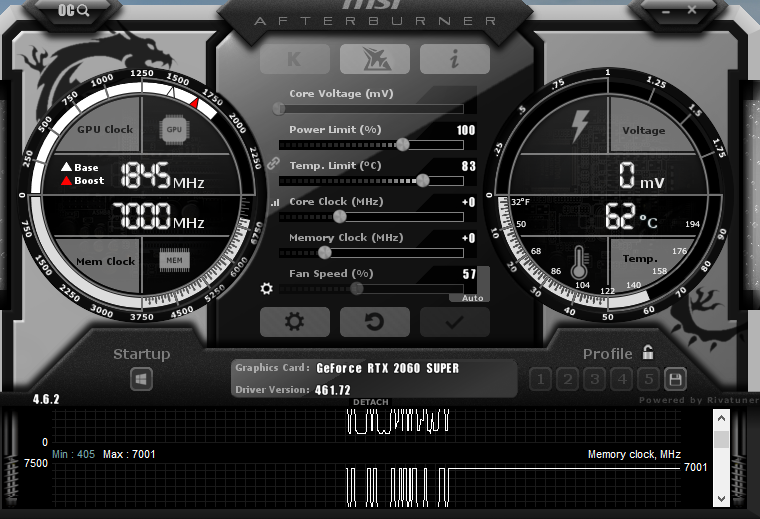Click the Temp. Limit slider handle
Viewport: 760px width, 519px height.
tap(423, 180)
